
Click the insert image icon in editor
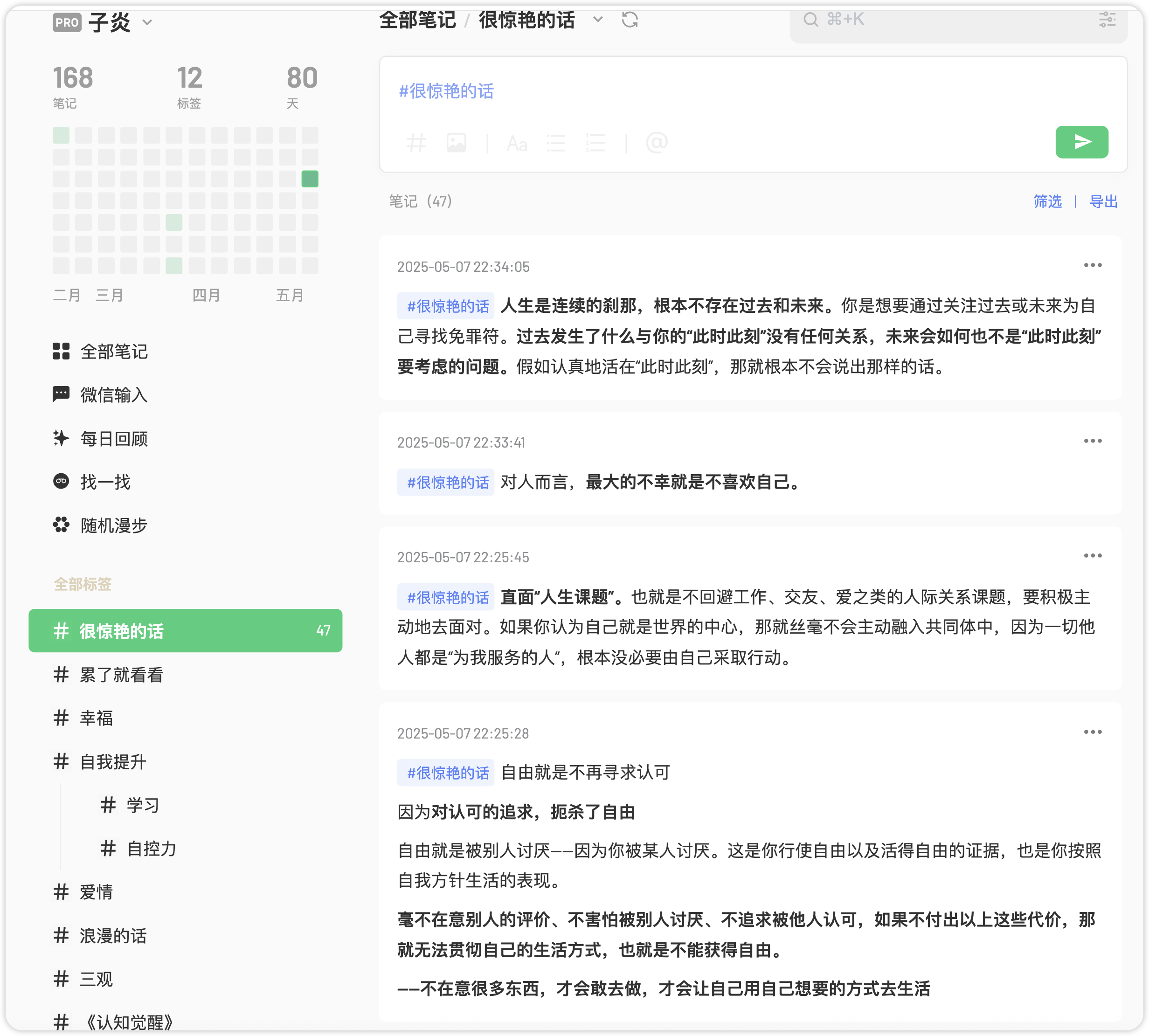pyautogui.click(x=456, y=143)
